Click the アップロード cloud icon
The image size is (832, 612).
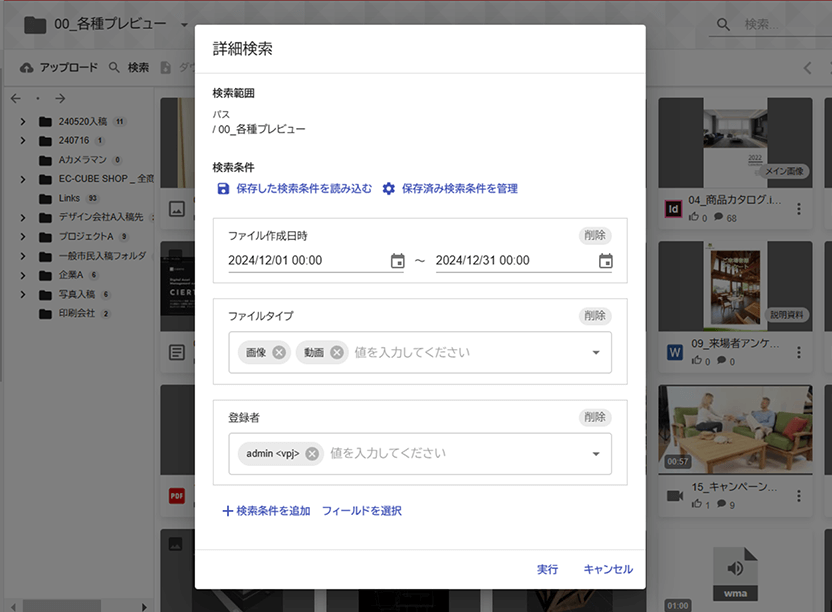point(27,67)
